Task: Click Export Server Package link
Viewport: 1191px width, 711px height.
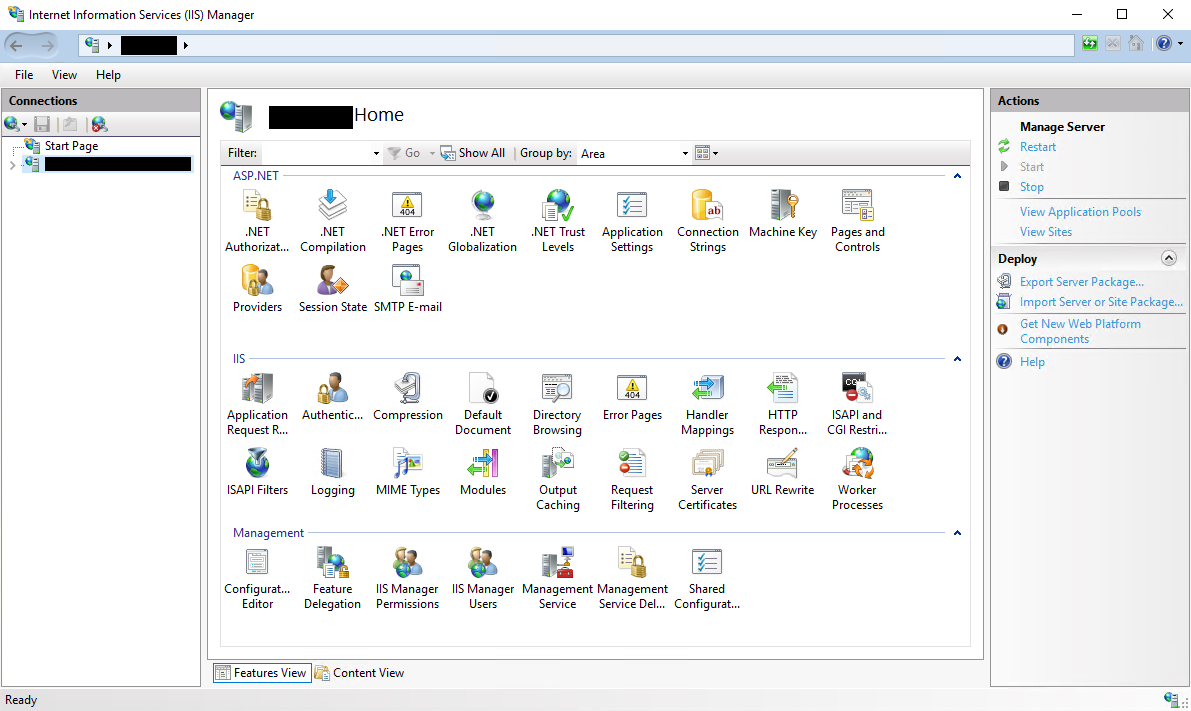Action: point(1082,282)
